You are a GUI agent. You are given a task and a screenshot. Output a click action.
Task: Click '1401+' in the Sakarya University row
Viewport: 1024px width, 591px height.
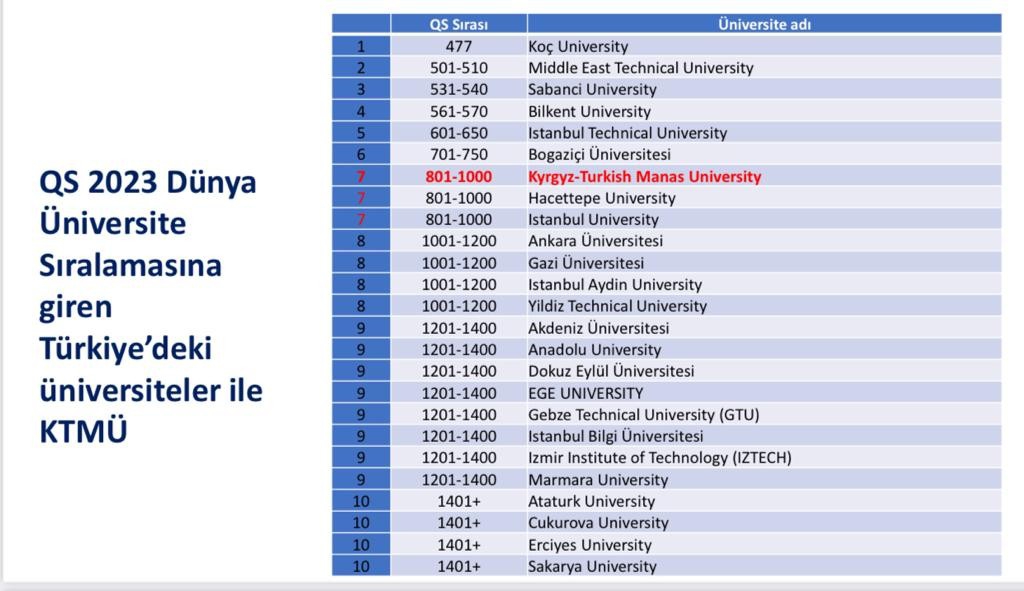[x=458, y=566]
